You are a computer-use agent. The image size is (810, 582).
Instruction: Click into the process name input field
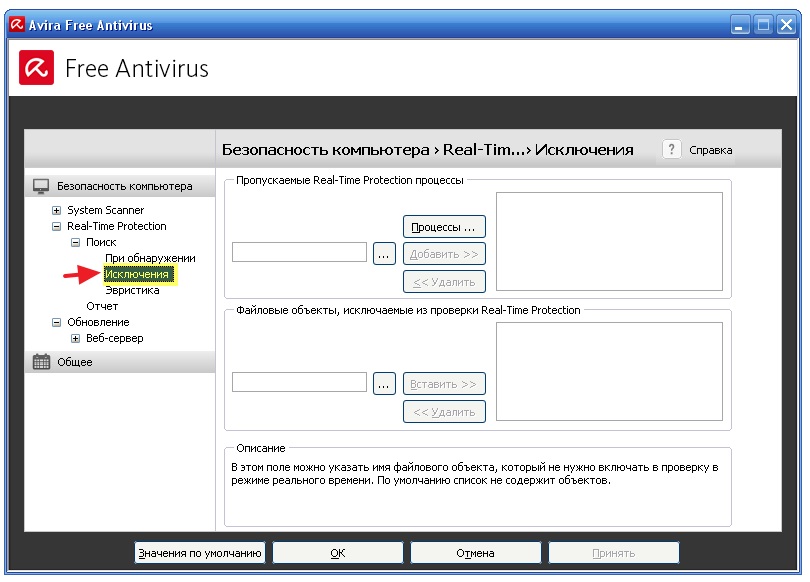[x=300, y=252]
